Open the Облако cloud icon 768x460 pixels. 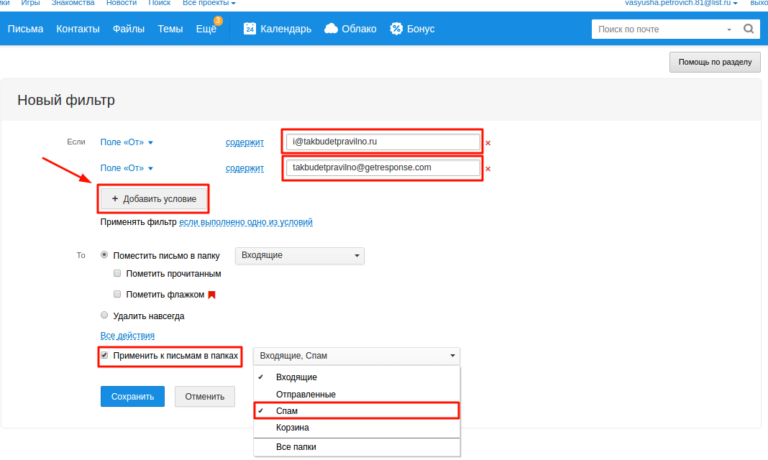[331, 29]
